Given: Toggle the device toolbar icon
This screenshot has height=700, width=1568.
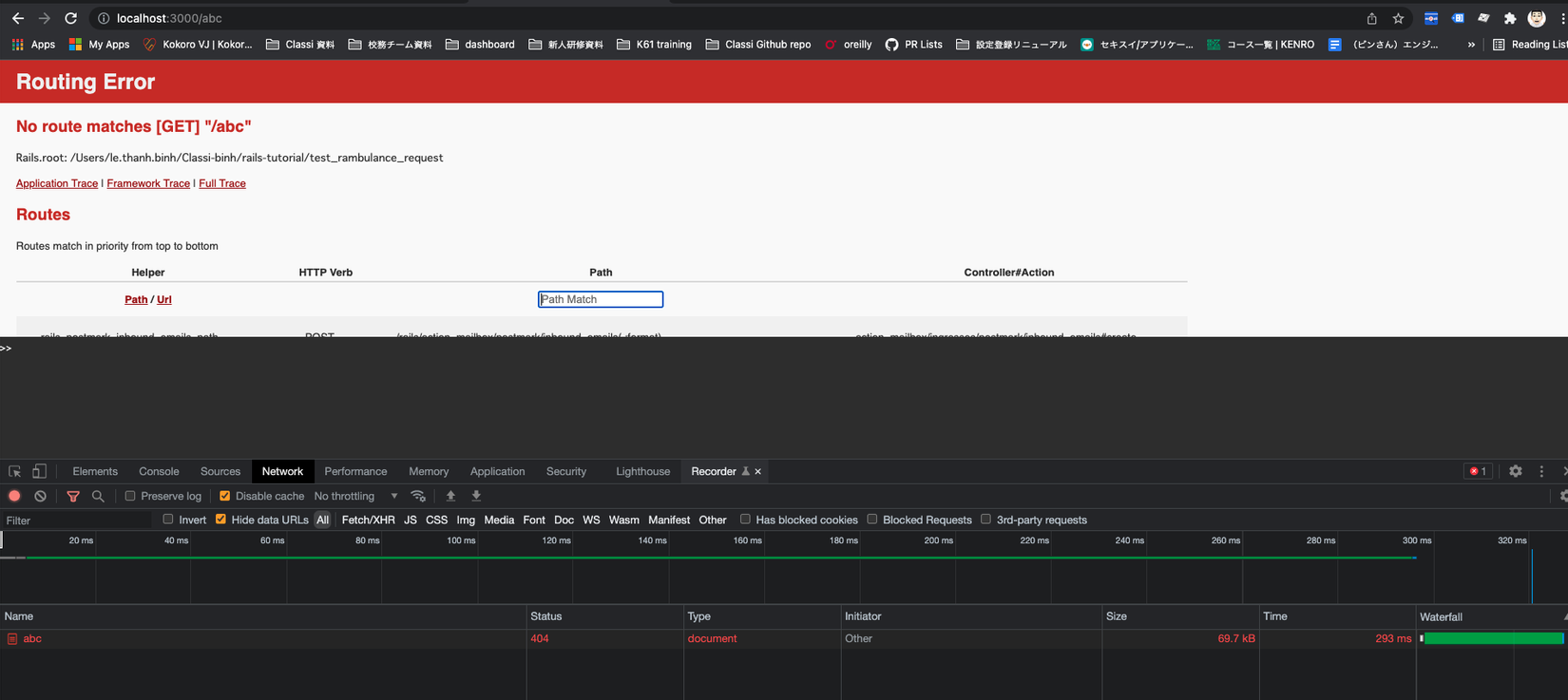Looking at the screenshot, I should pos(39,471).
